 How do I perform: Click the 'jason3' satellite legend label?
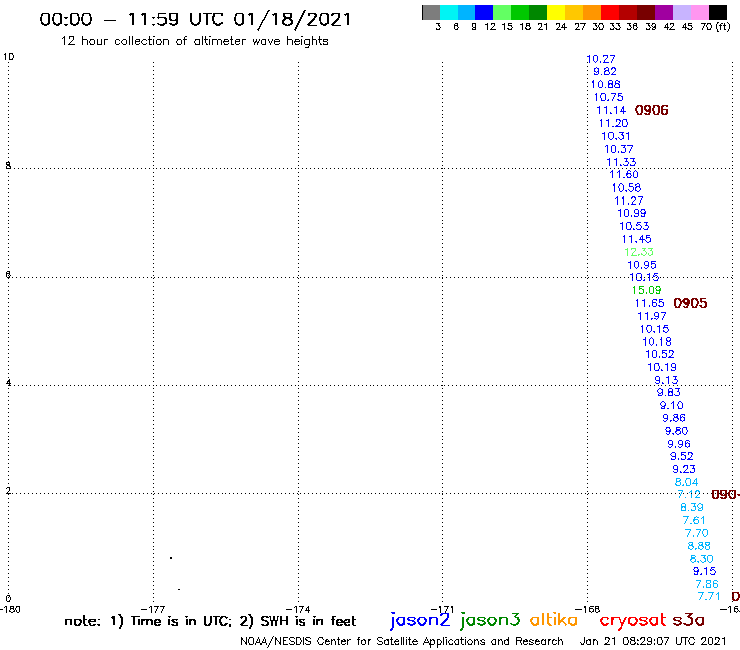(x=490, y=620)
